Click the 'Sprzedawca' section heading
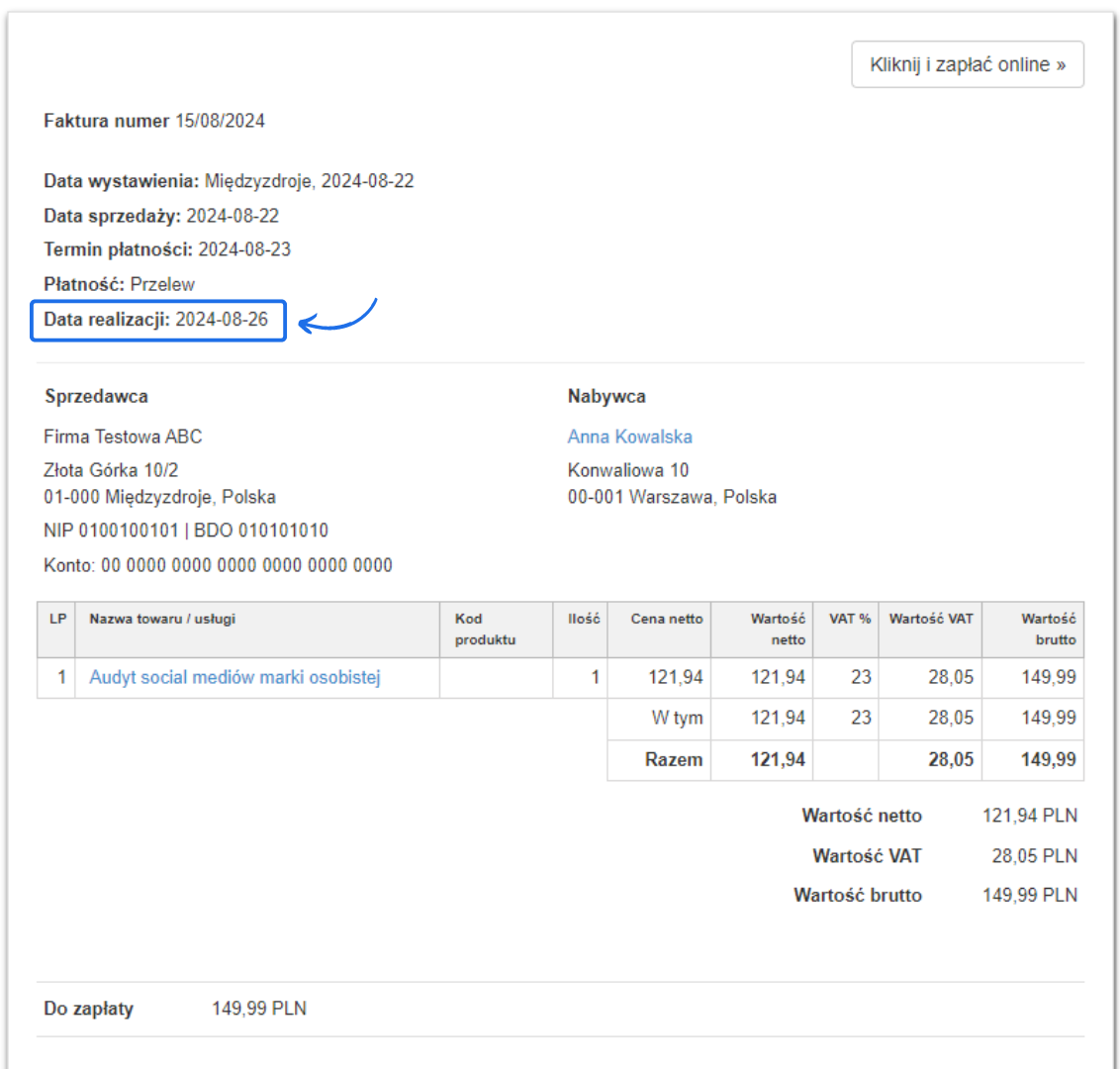The width and height of the screenshot is (1120, 1069). coord(96,396)
